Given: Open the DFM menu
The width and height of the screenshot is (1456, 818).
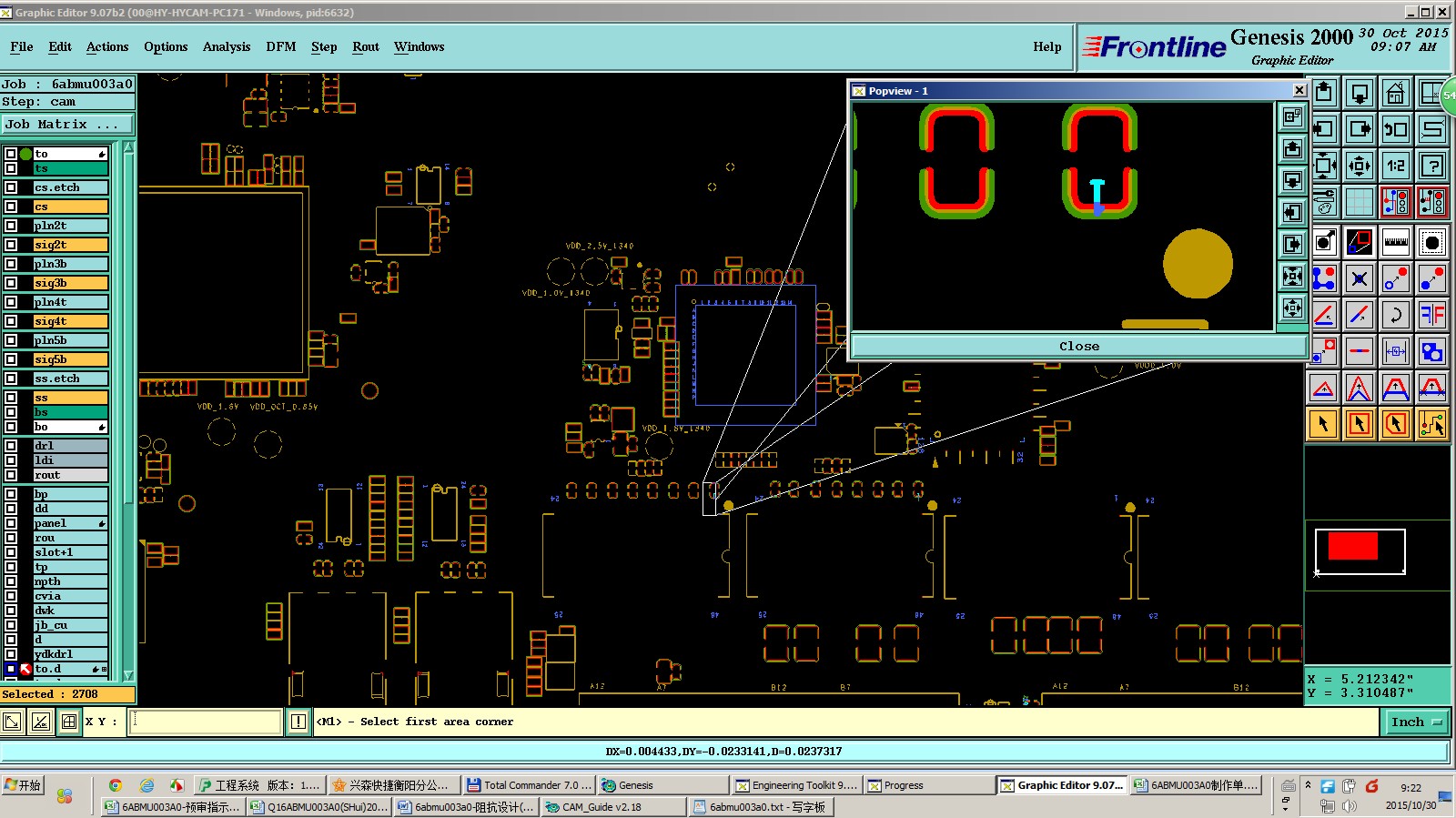Looking at the screenshot, I should 281,47.
